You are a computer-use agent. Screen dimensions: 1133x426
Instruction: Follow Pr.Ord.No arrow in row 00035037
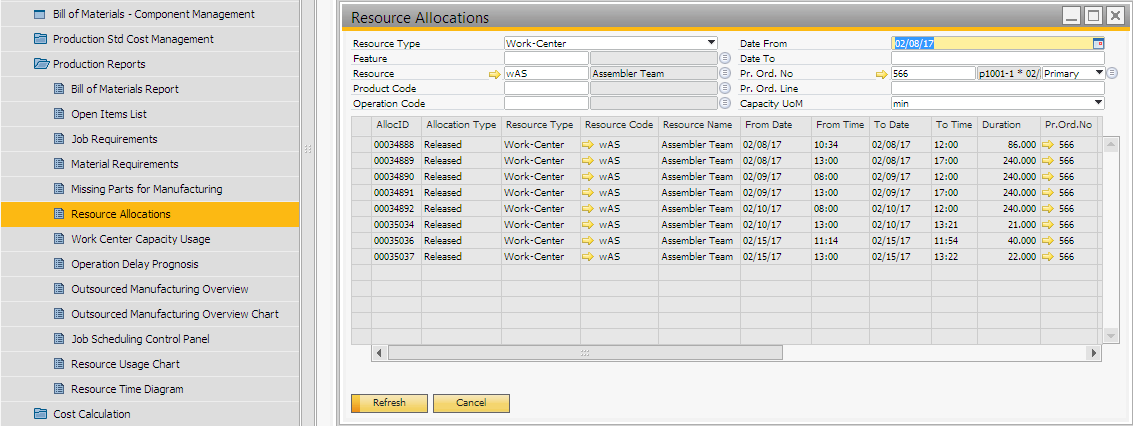pos(1048,257)
